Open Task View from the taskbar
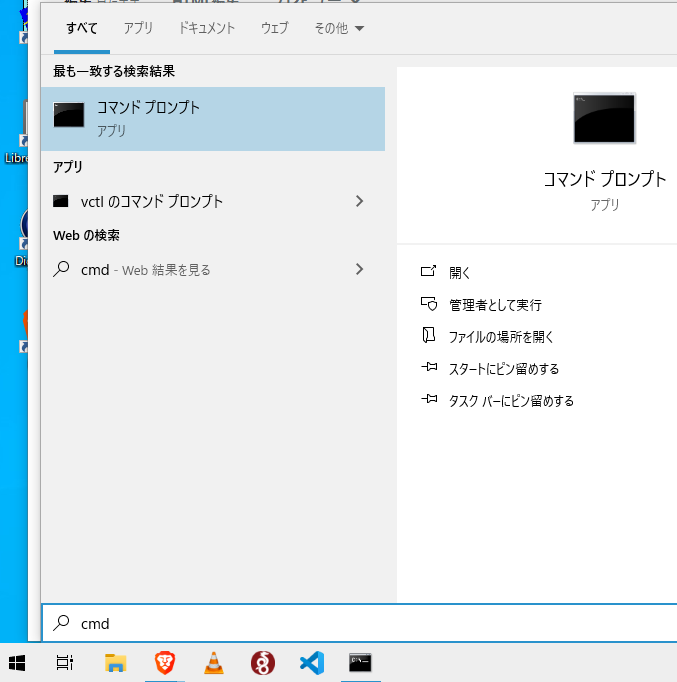The width and height of the screenshot is (677, 682). pyautogui.click(x=65, y=663)
